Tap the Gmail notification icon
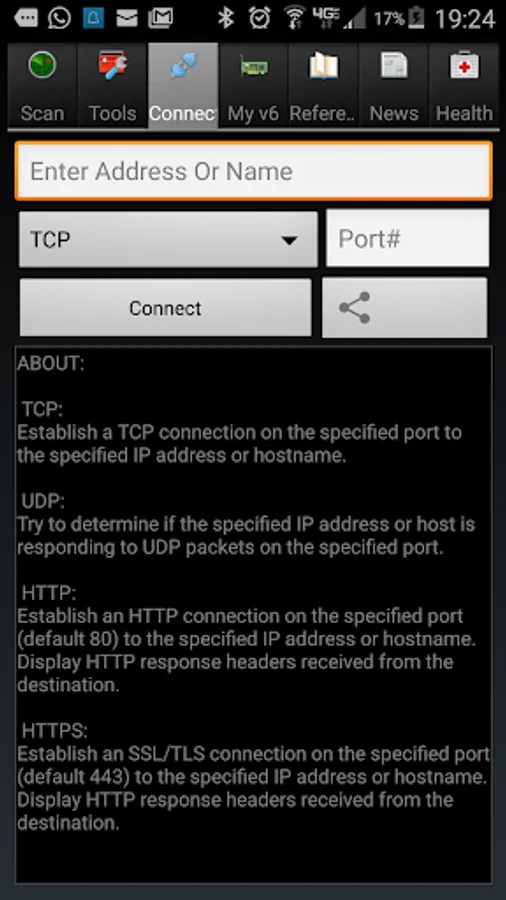 point(161,19)
